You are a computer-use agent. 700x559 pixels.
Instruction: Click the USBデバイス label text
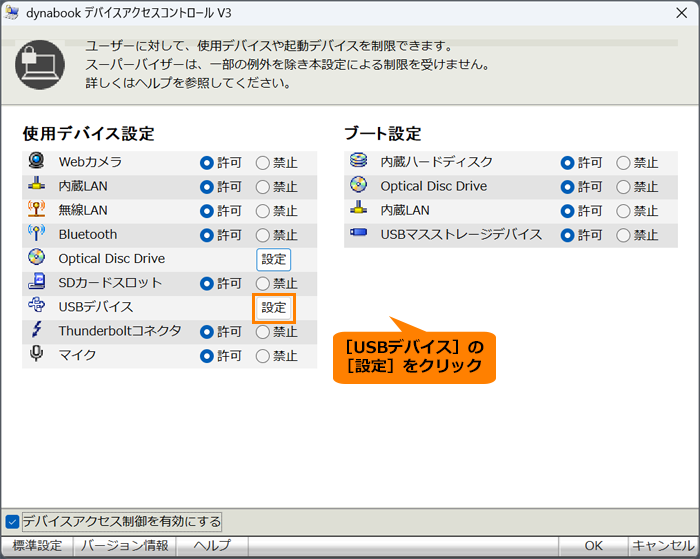pos(96,307)
